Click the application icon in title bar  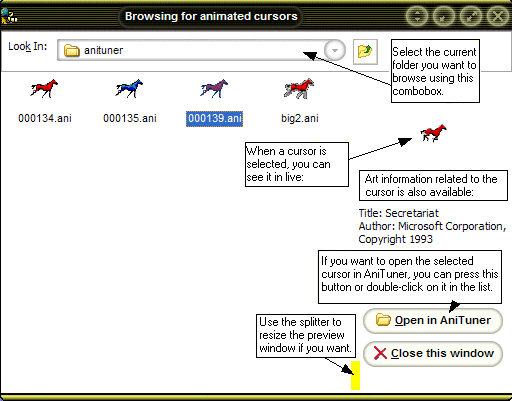click(x=8, y=16)
